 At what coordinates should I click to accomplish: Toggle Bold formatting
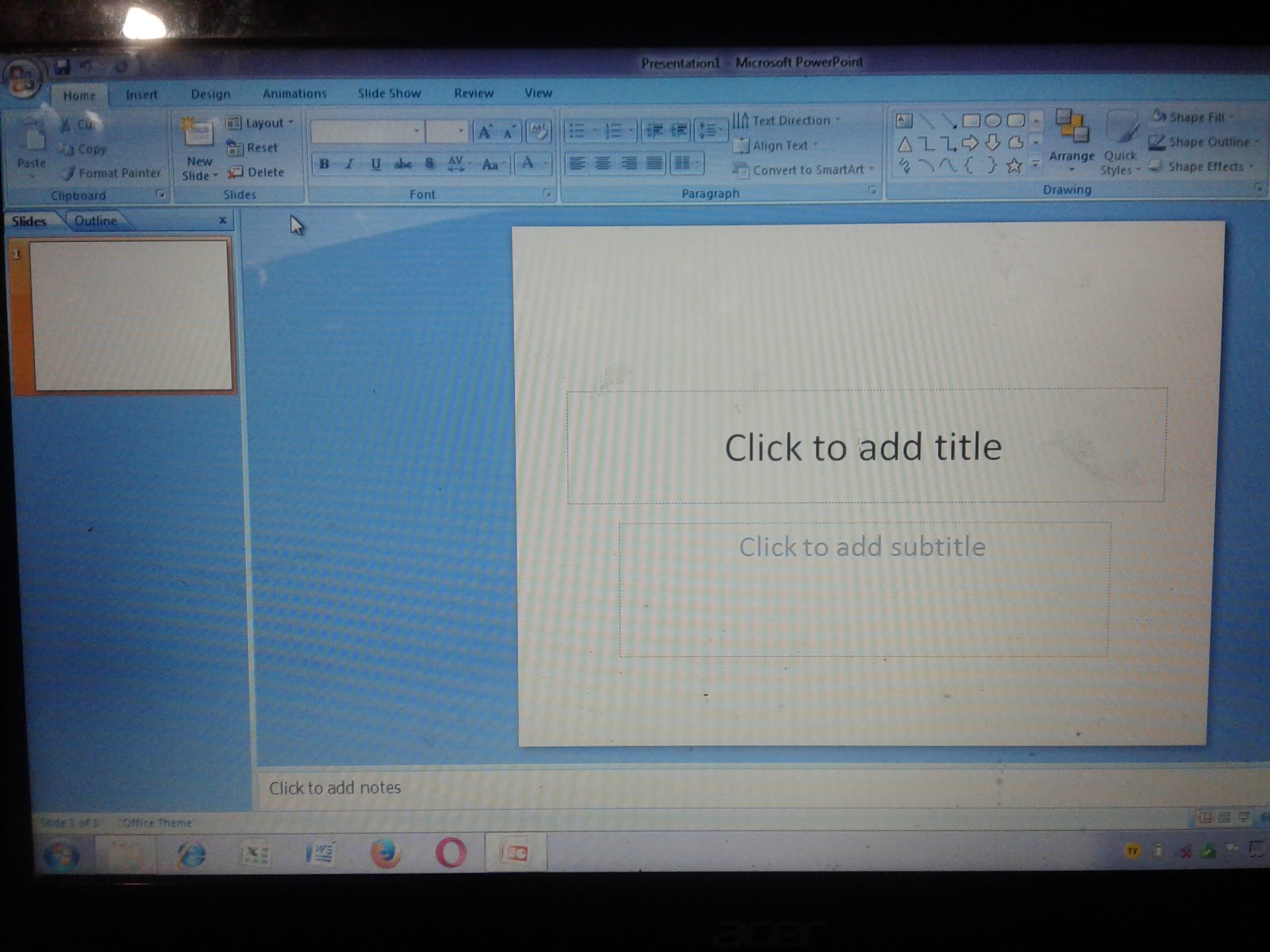point(324,164)
